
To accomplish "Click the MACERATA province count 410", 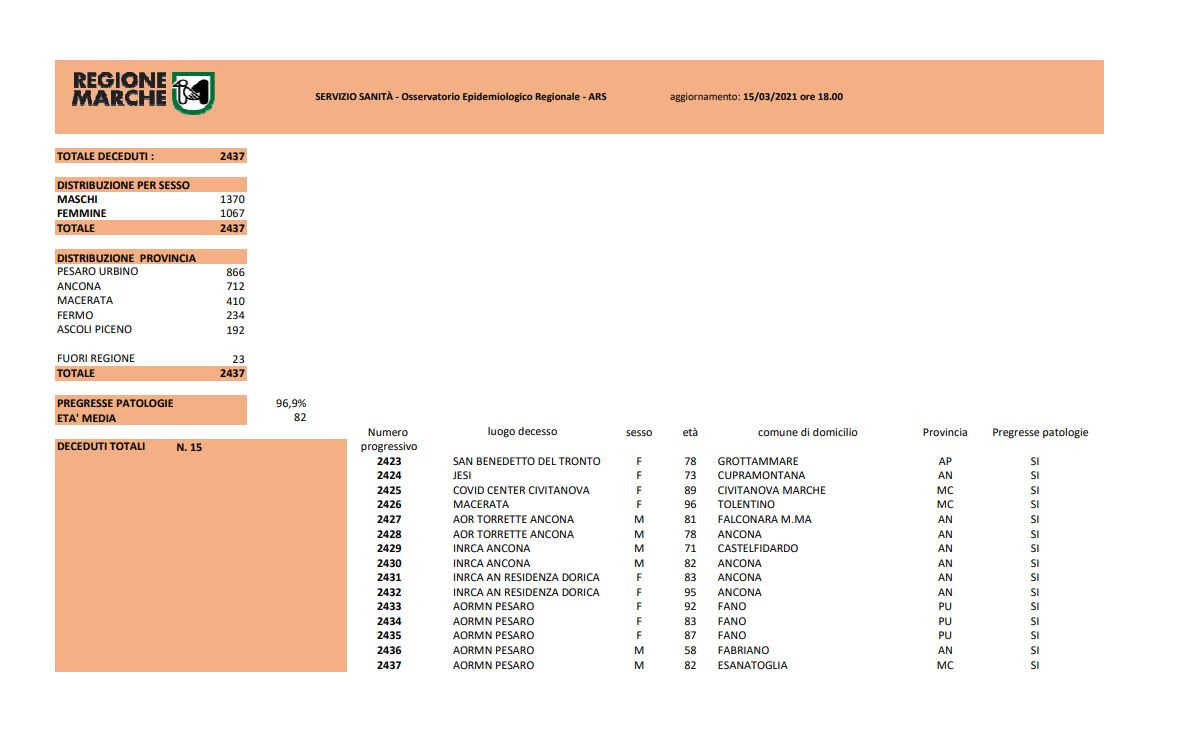I will point(236,301).
